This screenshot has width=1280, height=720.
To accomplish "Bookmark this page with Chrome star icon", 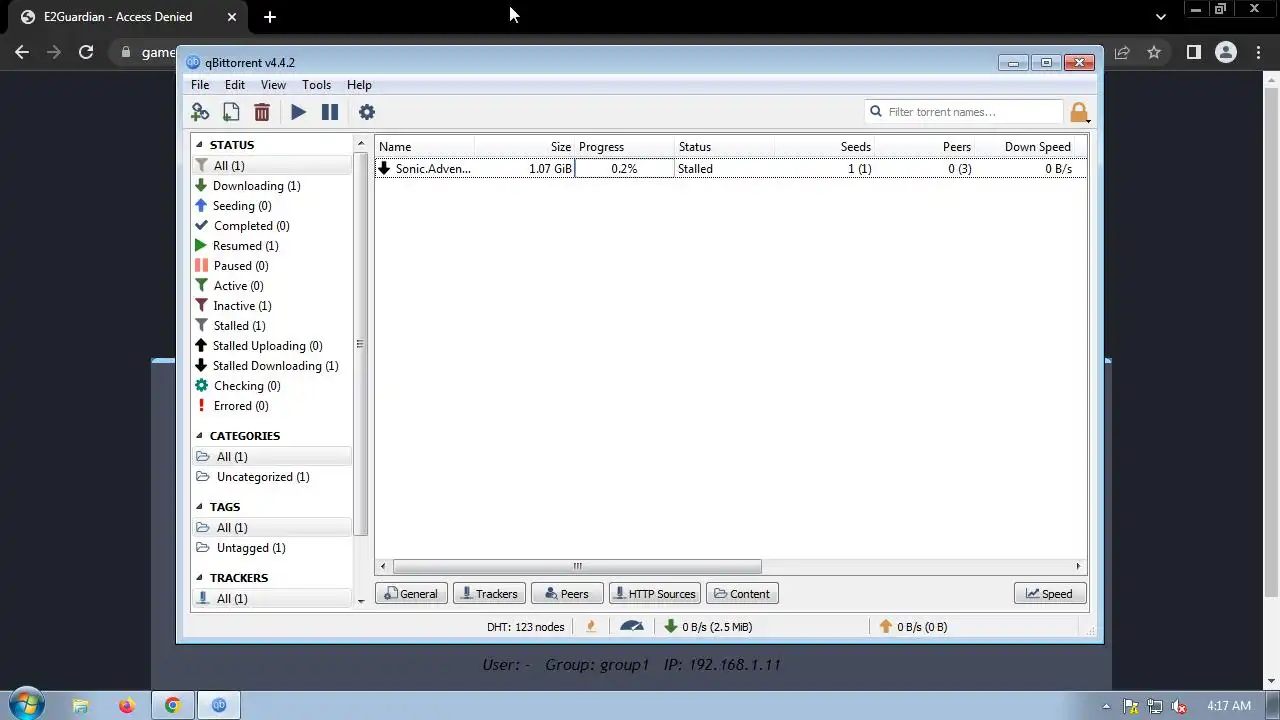I will pyautogui.click(x=1154, y=52).
